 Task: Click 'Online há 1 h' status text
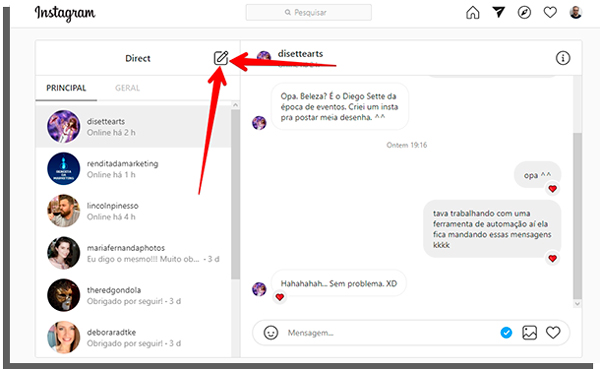[111, 175]
